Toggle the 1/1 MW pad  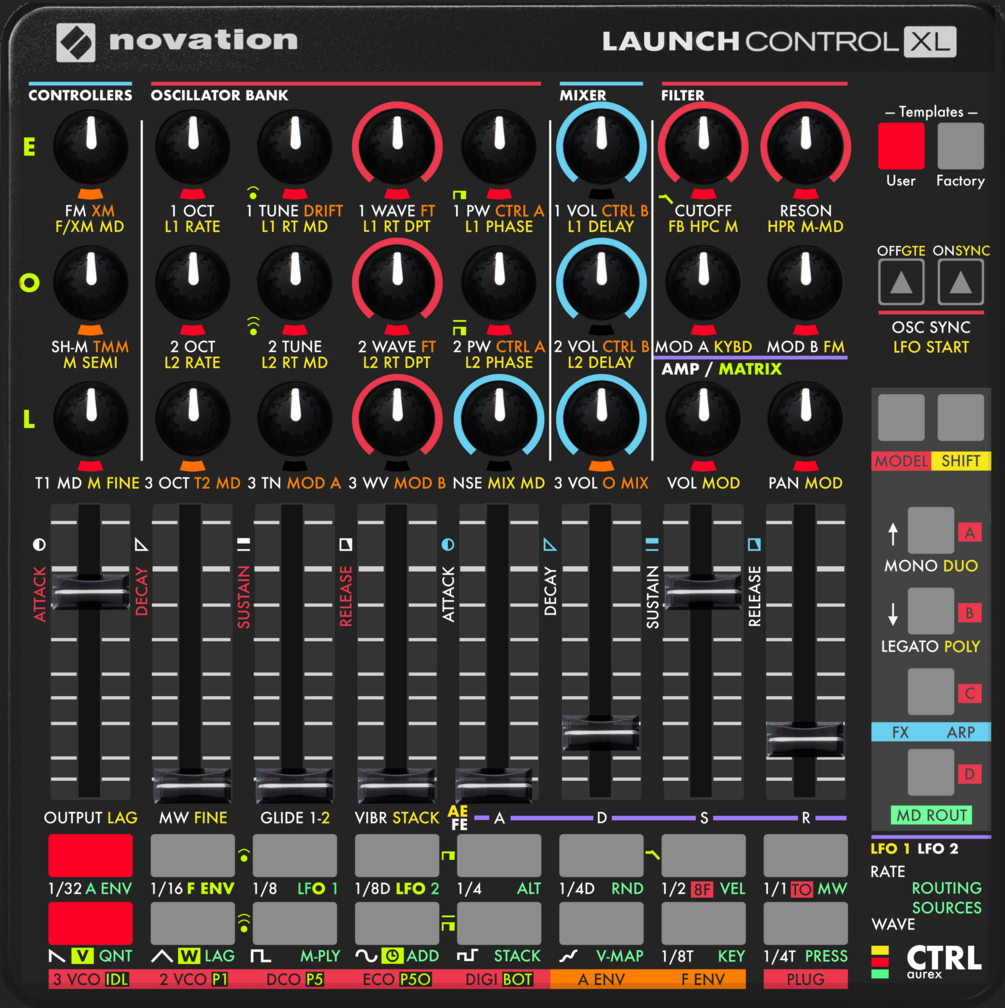pyautogui.click(x=805, y=856)
